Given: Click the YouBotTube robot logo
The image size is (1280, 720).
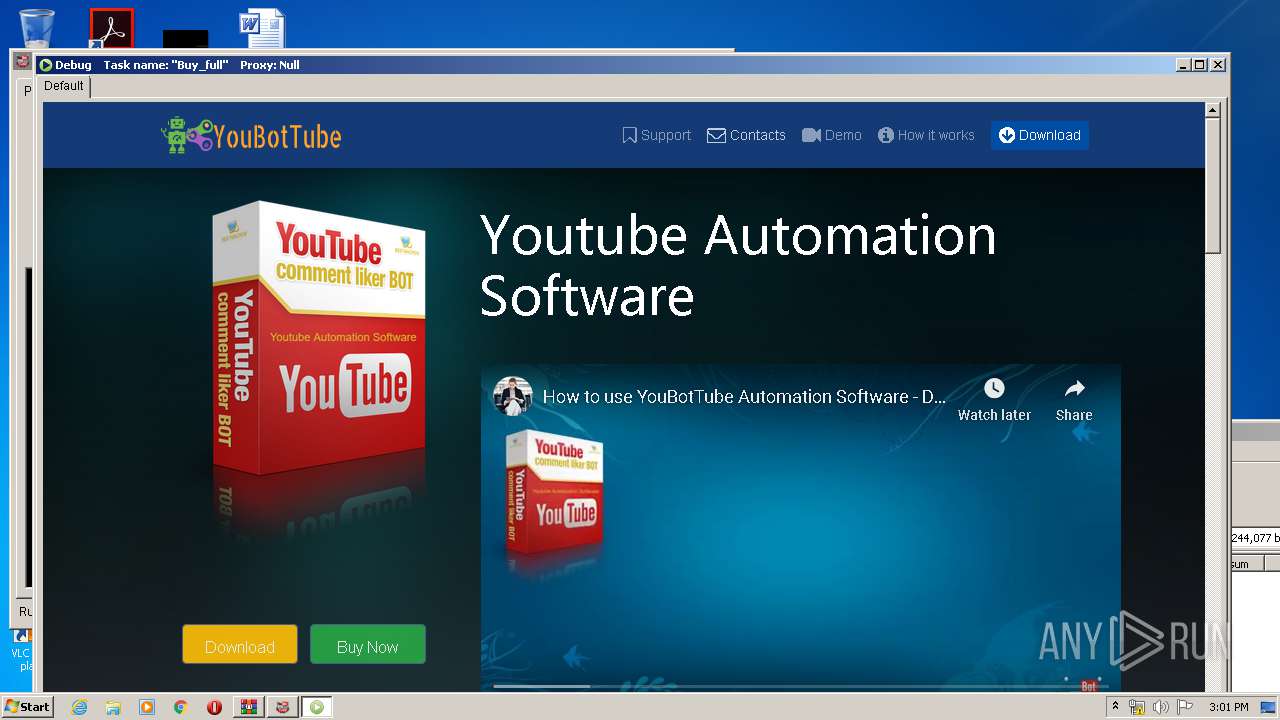Looking at the screenshot, I should (x=251, y=135).
